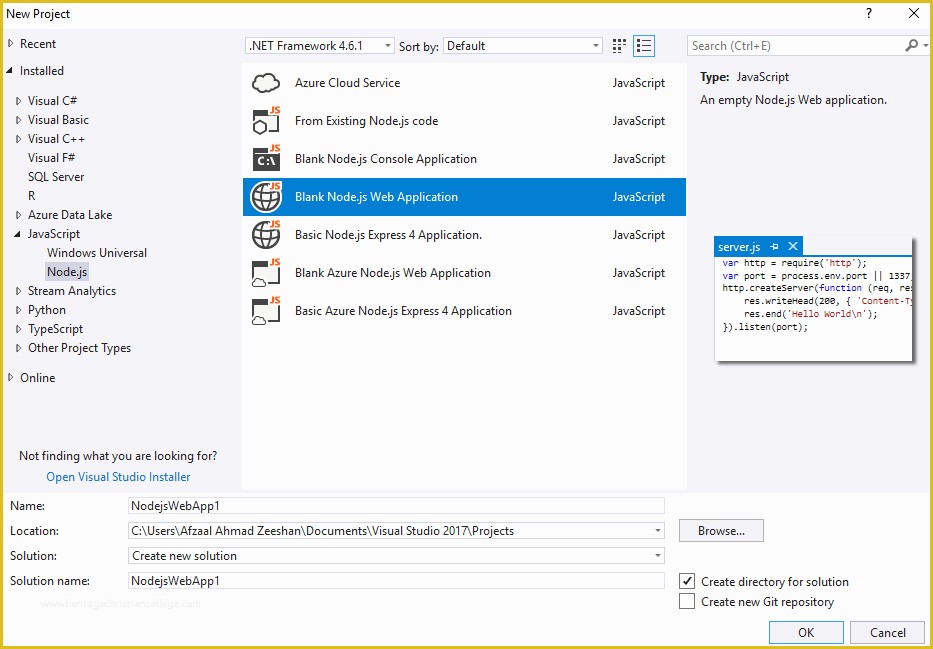Screen dimensions: 933x649
Task: Click the Blank Node.js Console Application icon
Action: (x=266, y=159)
